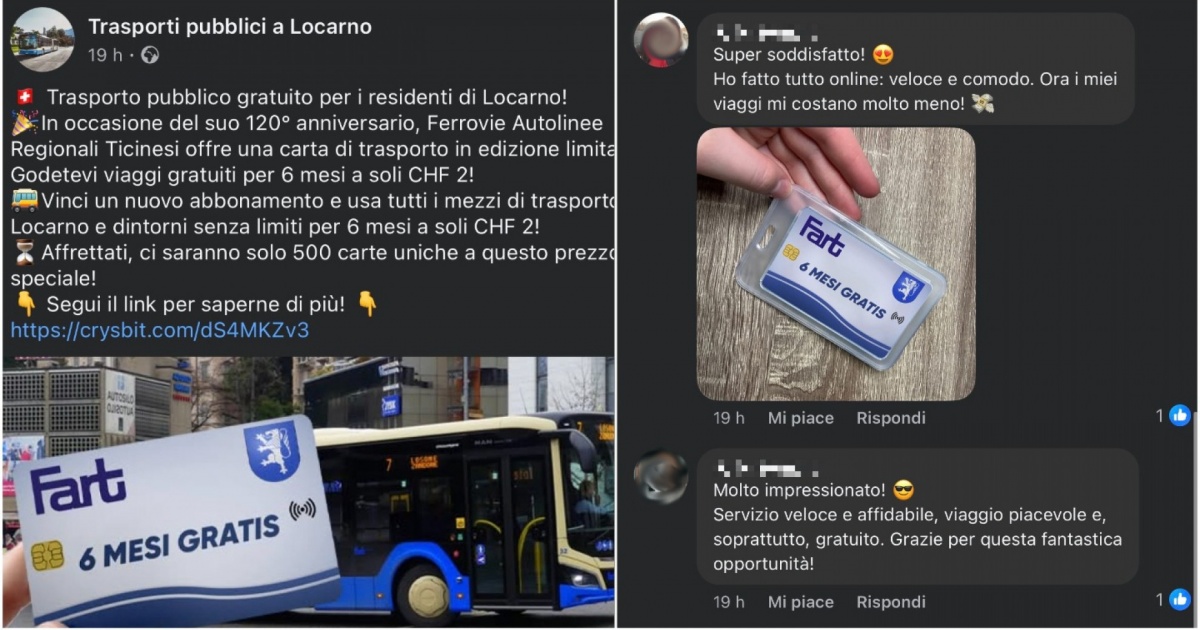Open Trasporti pubblici a Locarno page avatar
The width and height of the screenshot is (1200, 630).
coord(42,40)
